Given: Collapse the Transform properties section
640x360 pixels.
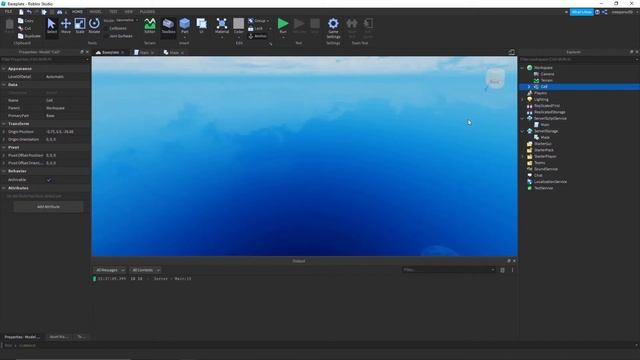Looking at the screenshot, I should (4, 123).
